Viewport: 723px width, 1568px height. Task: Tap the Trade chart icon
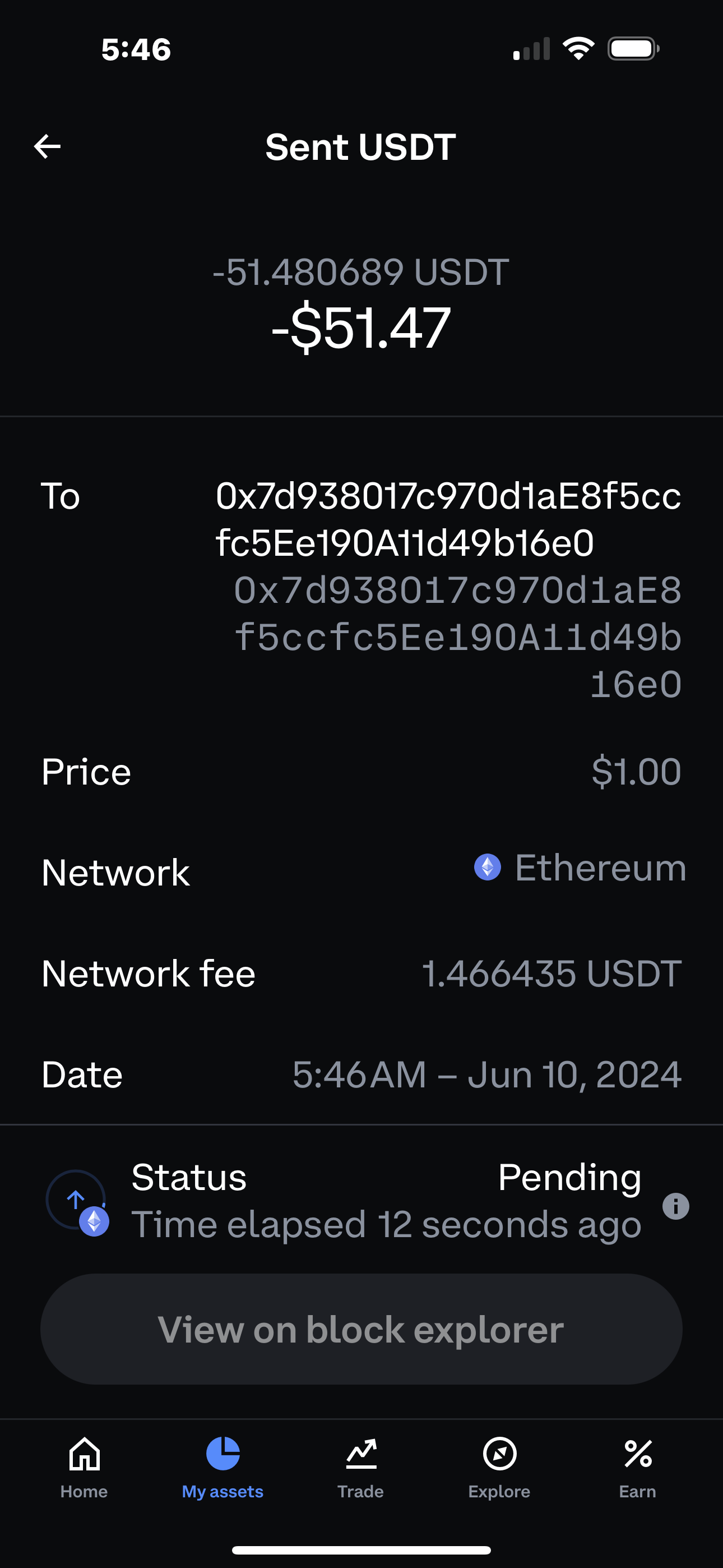tap(361, 1454)
